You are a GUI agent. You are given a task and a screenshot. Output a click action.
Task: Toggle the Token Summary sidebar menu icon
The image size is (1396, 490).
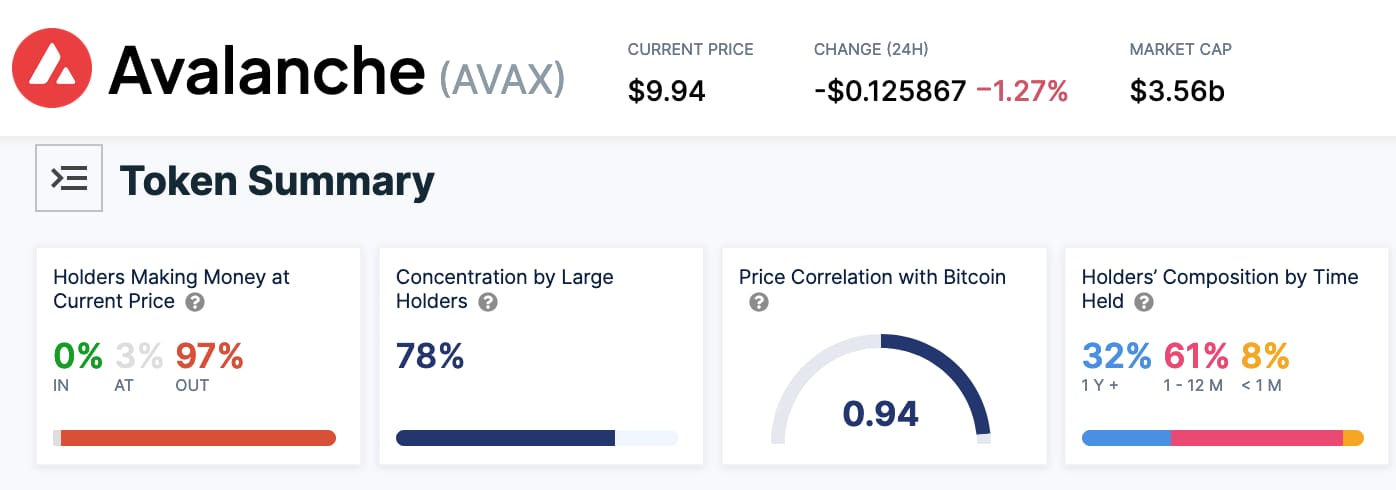point(69,178)
